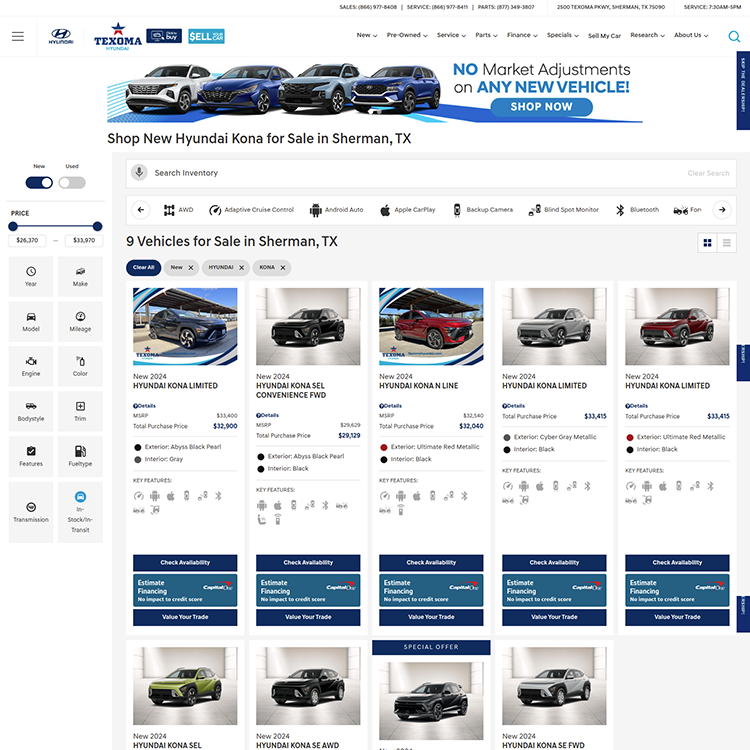The width and height of the screenshot is (750, 750).
Task: Filter by Adaptive Cruise Control
Action: coord(251,210)
